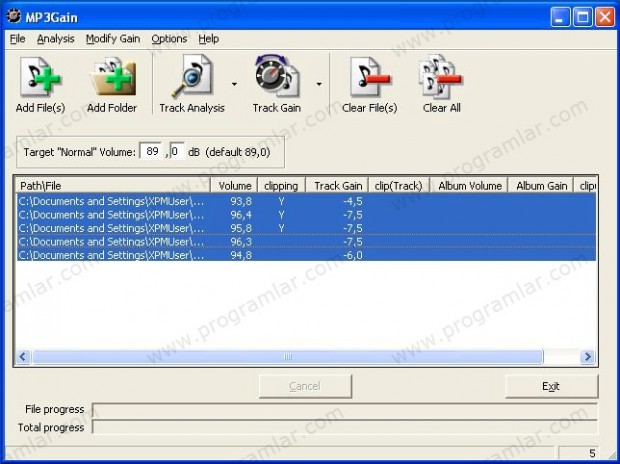Click the greyed-out Cancel button
Image resolution: width=620 pixels, height=464 pixels.
coord(305,386)
